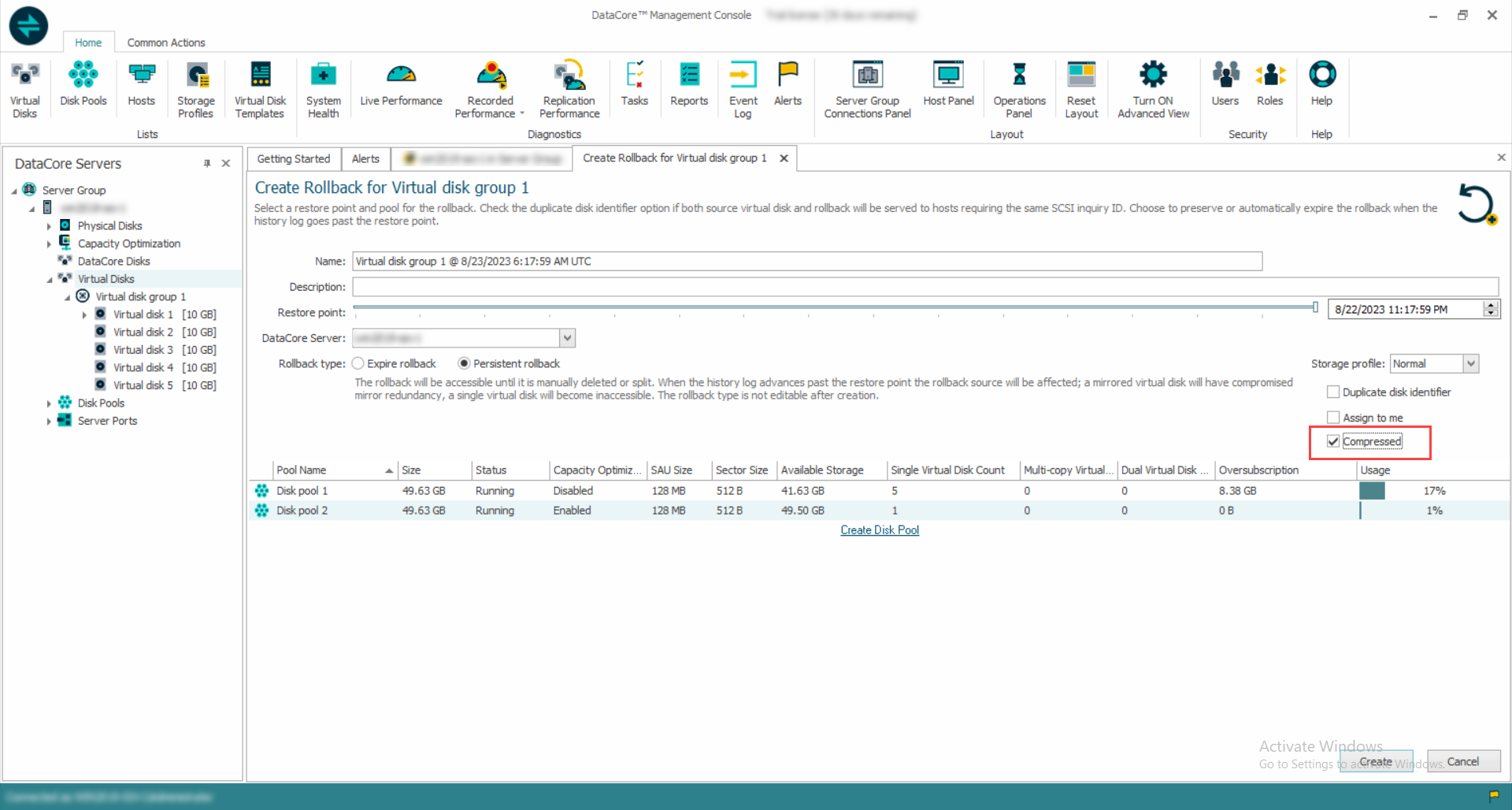Close the Create Rollback tab
1512x810 pixels.
click(x=784, y=158)
